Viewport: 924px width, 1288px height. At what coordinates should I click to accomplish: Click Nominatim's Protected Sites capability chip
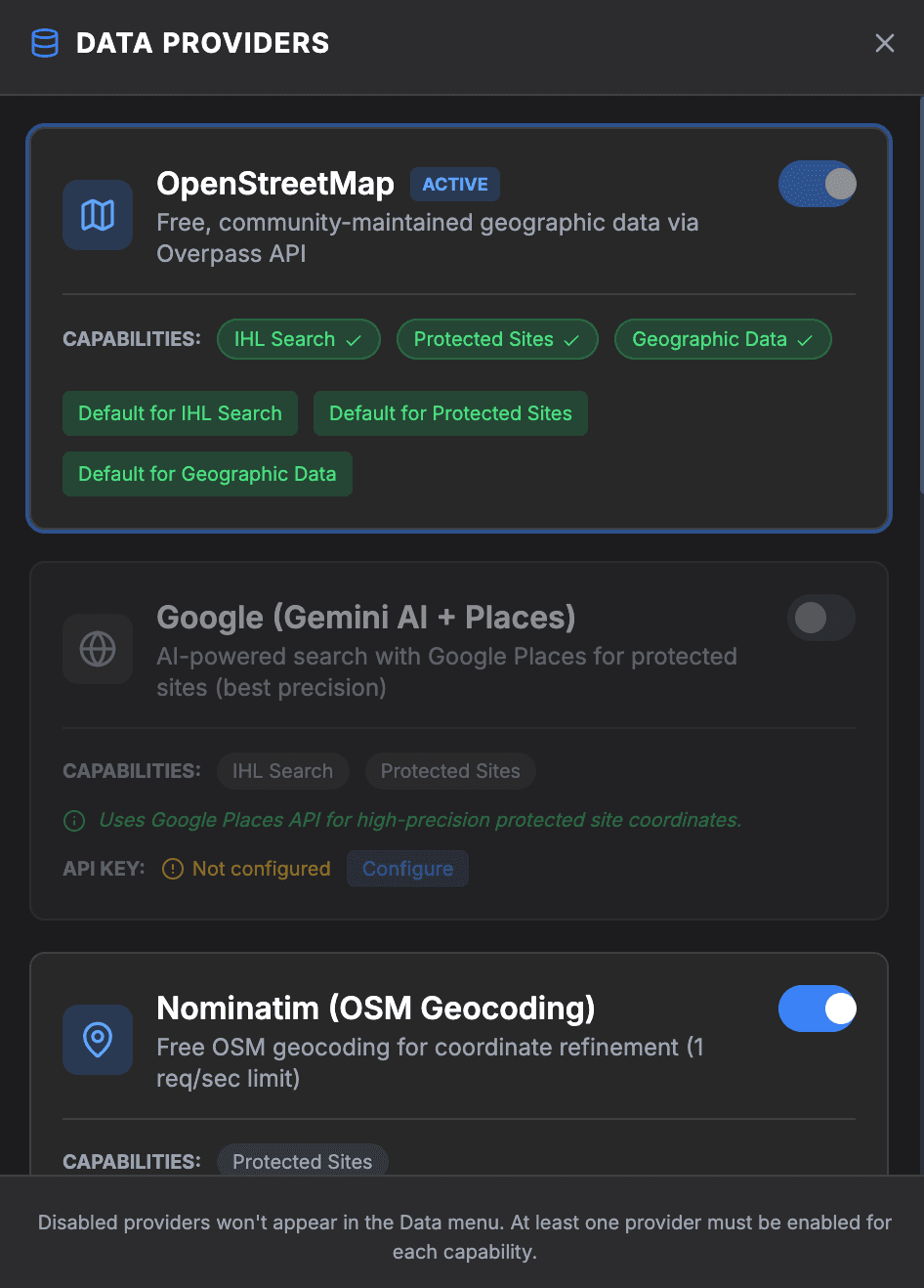(x=302, y=1161)
